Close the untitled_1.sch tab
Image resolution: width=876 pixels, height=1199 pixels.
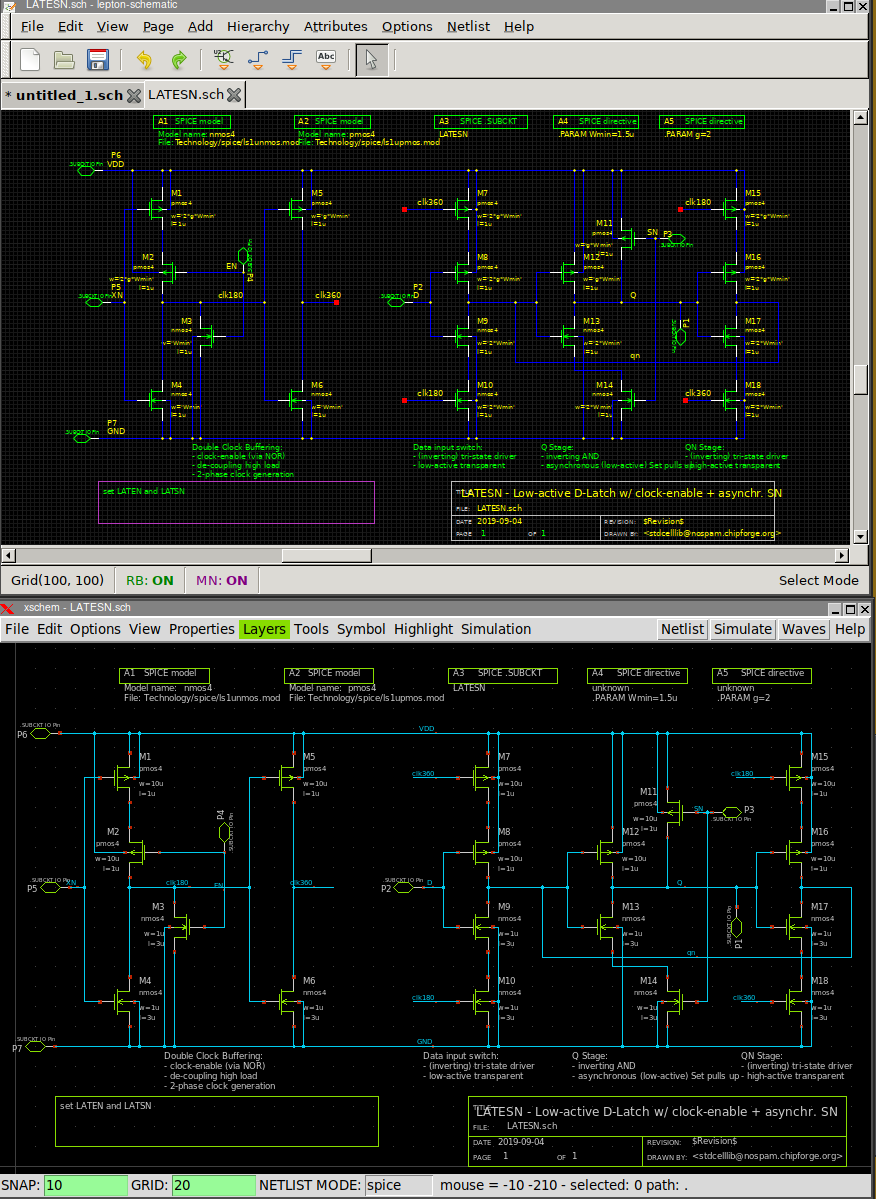(132, 95)
